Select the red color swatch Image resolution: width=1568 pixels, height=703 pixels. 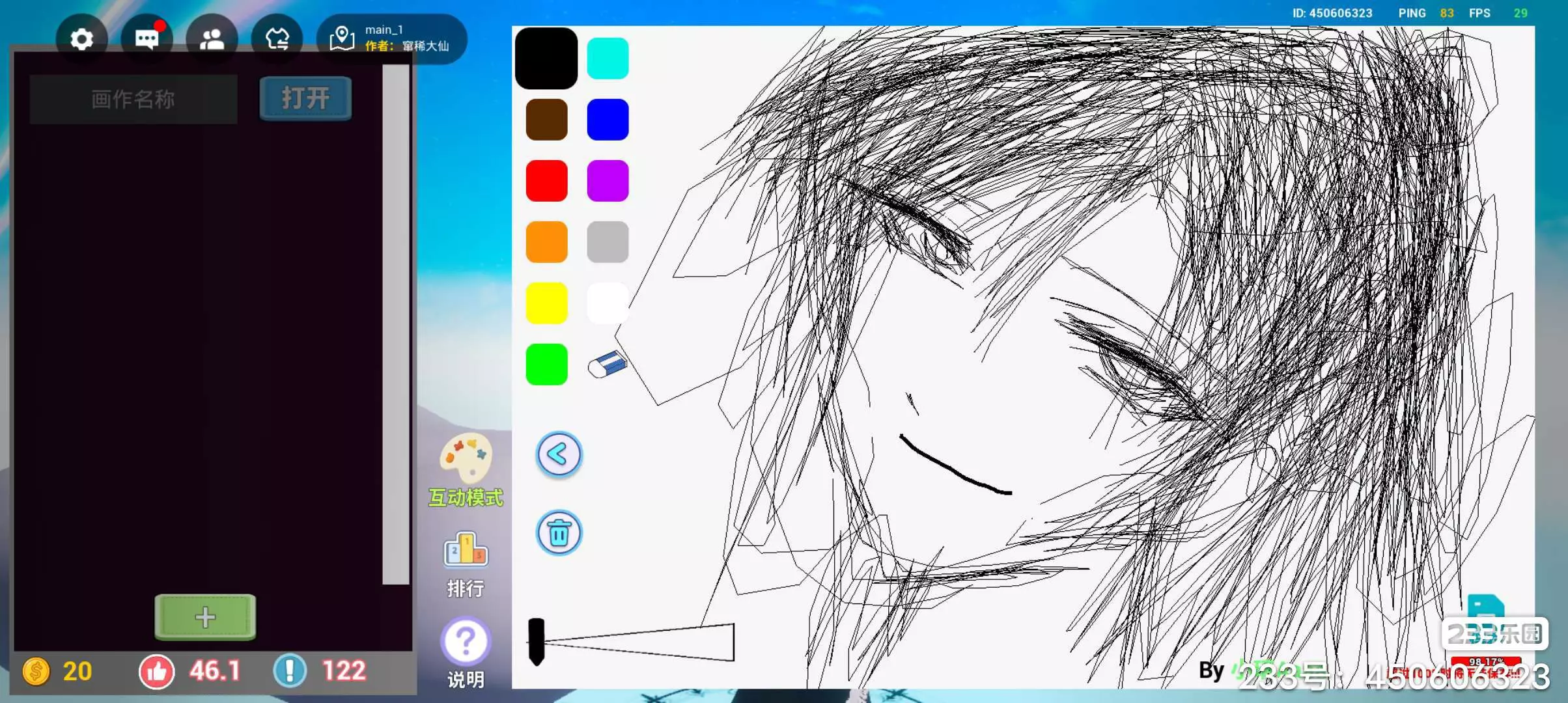point(546,181)
